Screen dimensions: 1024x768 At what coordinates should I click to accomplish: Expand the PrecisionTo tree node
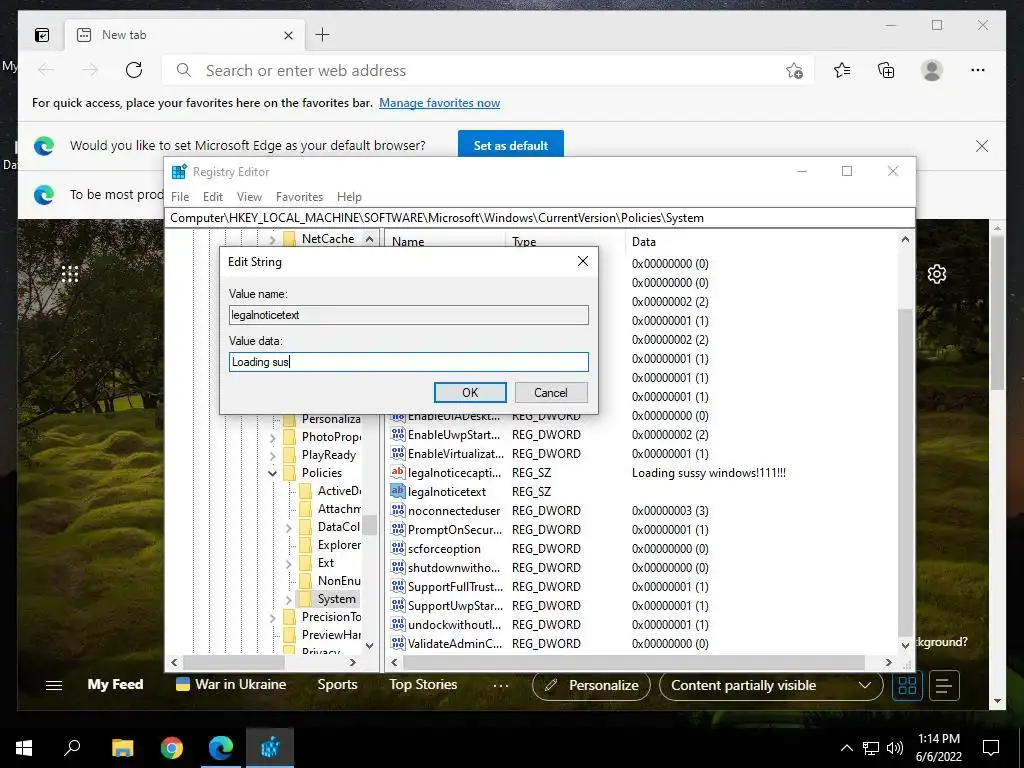point(272,618)
